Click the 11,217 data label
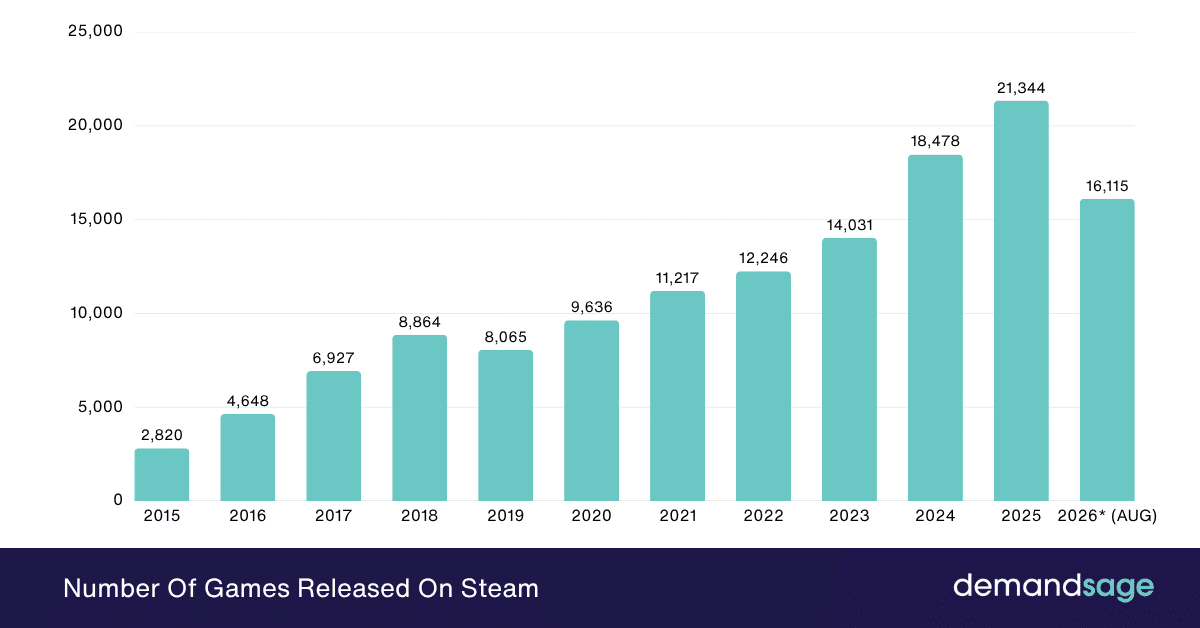Viewport: 1200px width, 628px height. pos(677,278)
